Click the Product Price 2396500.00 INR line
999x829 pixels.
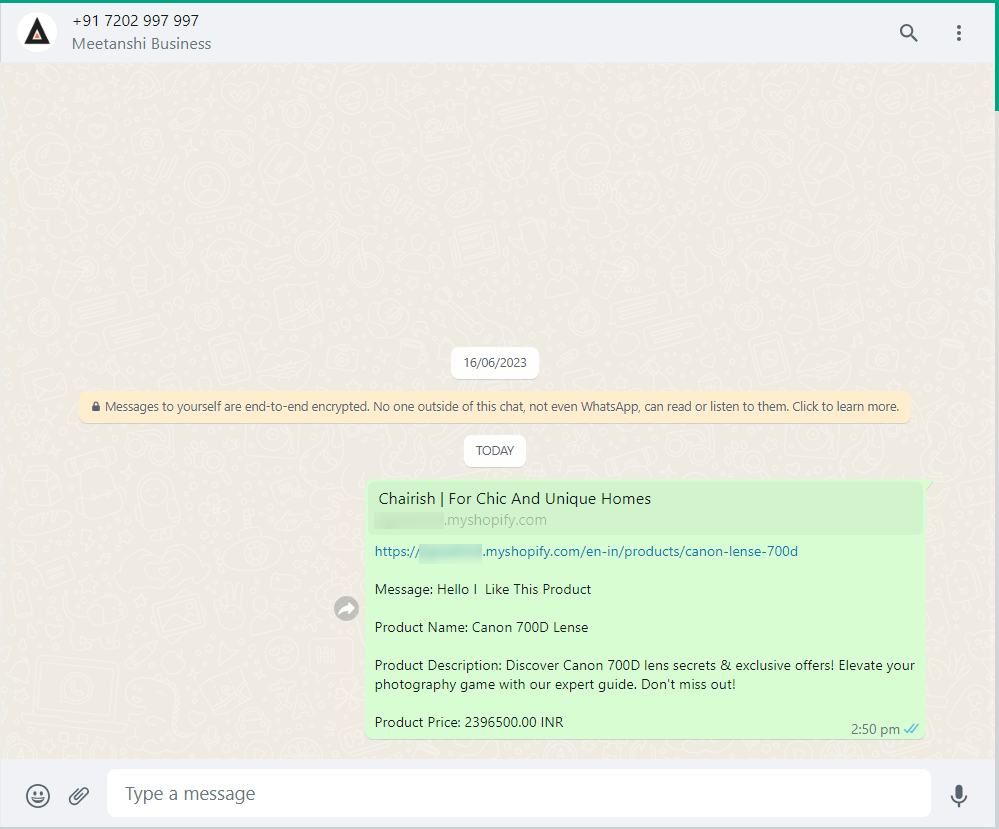469,722
